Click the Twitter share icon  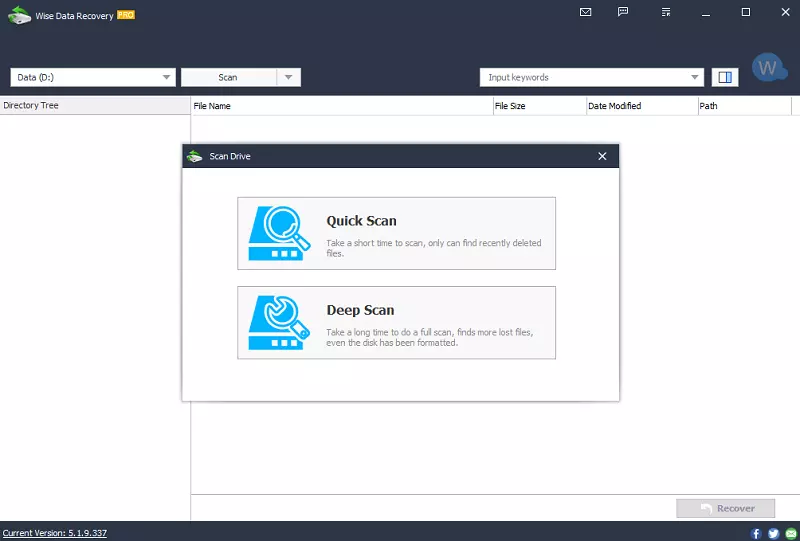point(773,534)
